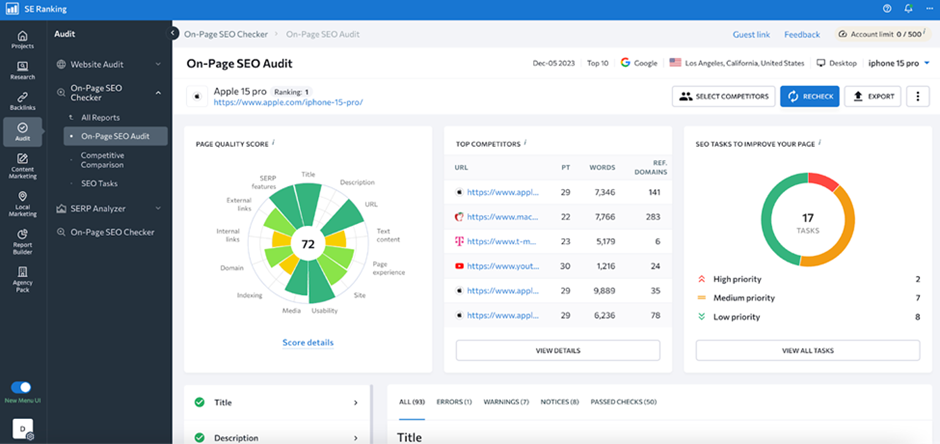Expand the SERP Analyzer menu

pyautogui.click(x=110, y=209)
